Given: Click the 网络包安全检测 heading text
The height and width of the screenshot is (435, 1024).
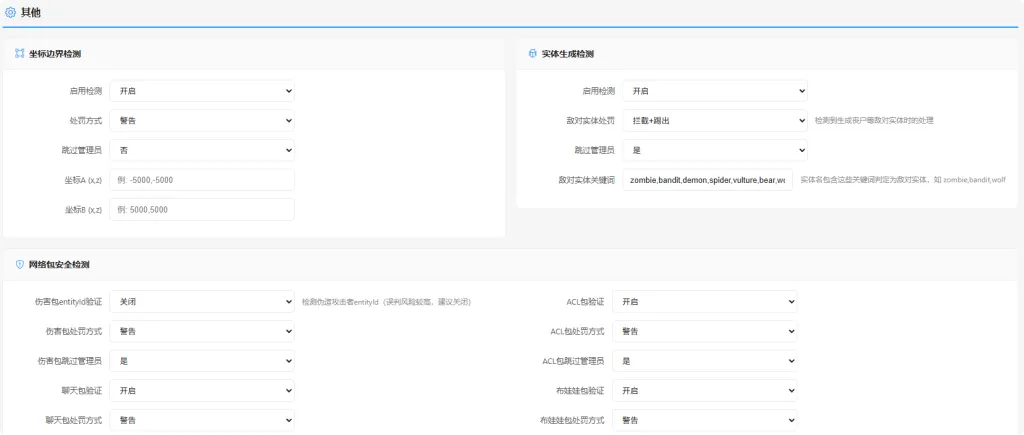Looking at the screenshot, I should click(x=59, y=265).
